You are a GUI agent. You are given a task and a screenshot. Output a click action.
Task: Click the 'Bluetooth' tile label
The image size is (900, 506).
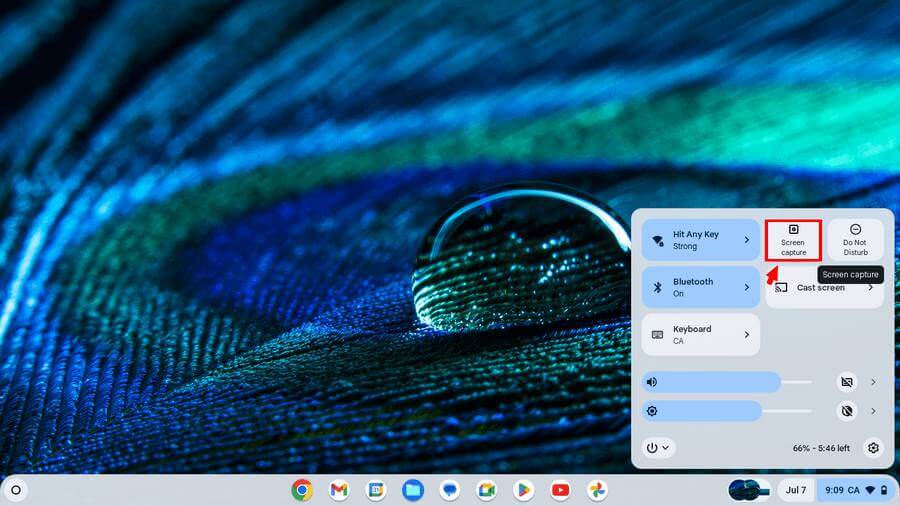coord(693,282)
